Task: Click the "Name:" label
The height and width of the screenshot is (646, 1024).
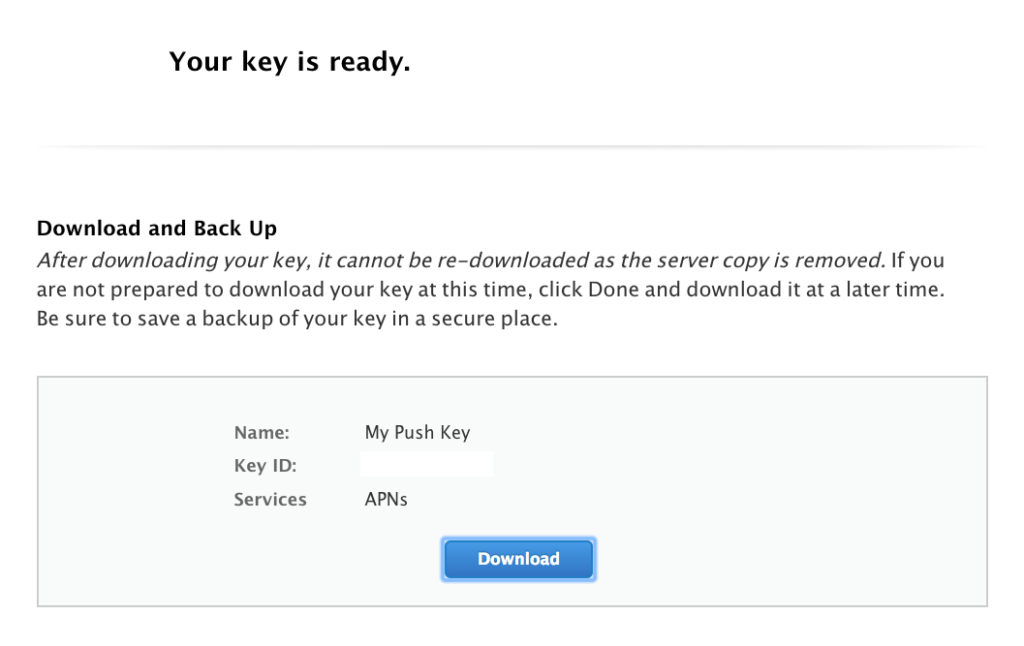Action: (261, 433)
